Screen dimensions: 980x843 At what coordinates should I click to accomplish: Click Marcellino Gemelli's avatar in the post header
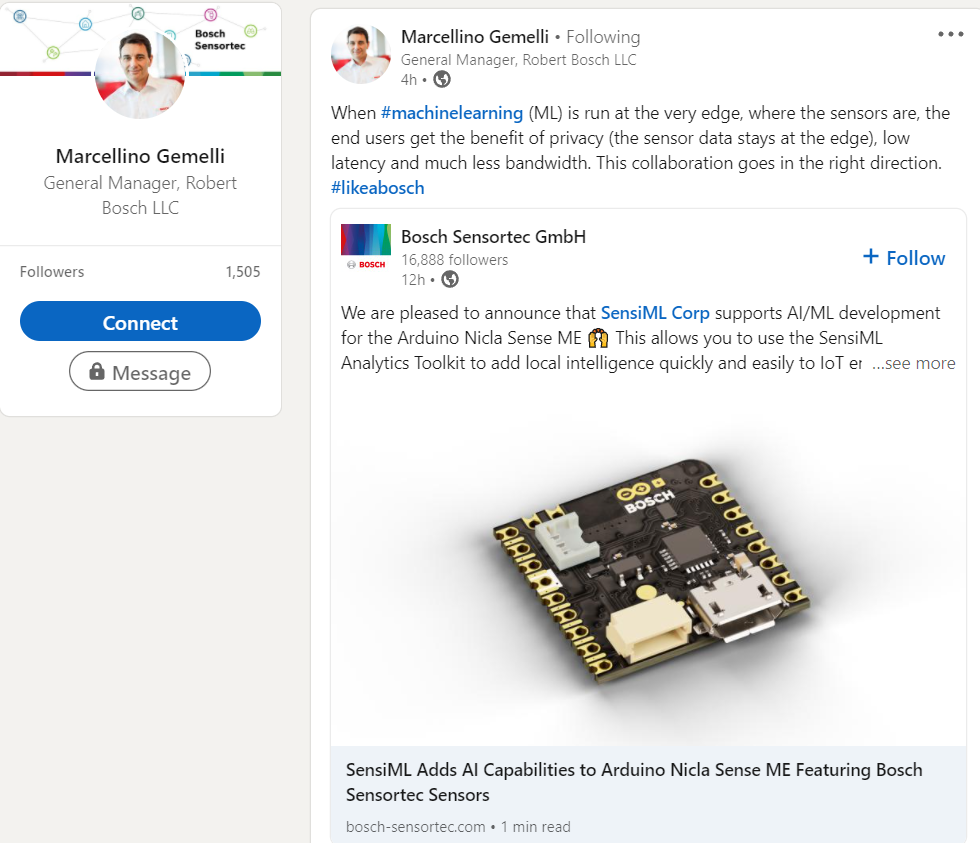[x=360, y=54]
